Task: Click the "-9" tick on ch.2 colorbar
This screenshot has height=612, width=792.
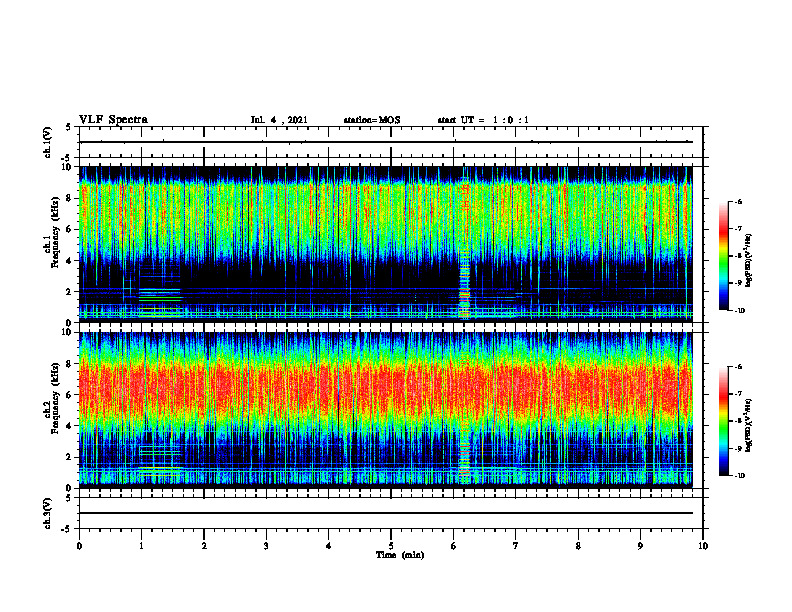Action: point(738,448)
